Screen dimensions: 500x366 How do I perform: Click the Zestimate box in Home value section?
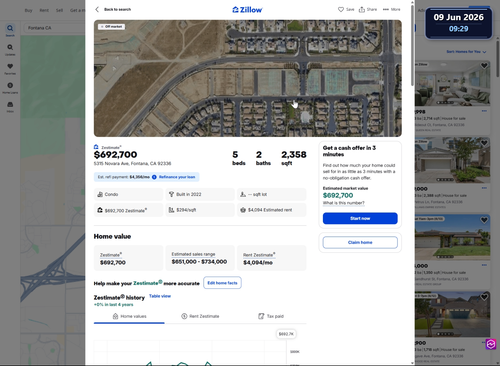click(128, 258)
